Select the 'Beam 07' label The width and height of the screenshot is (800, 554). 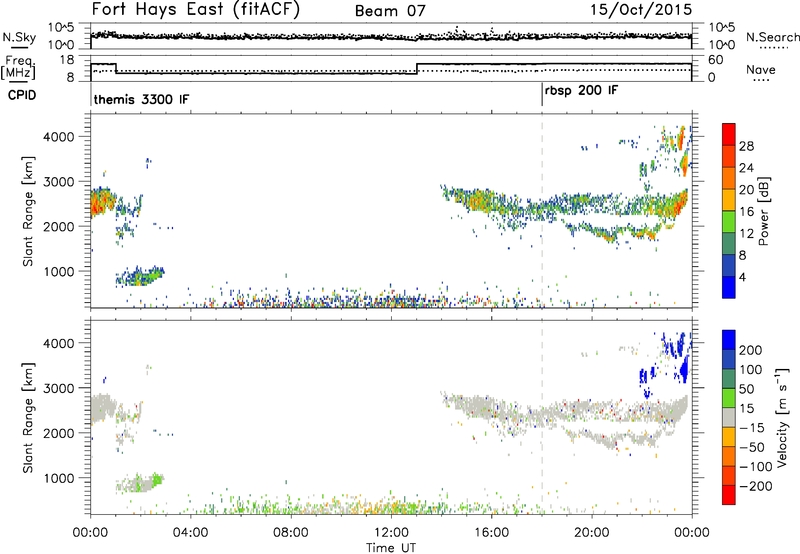tap(390, 11)
